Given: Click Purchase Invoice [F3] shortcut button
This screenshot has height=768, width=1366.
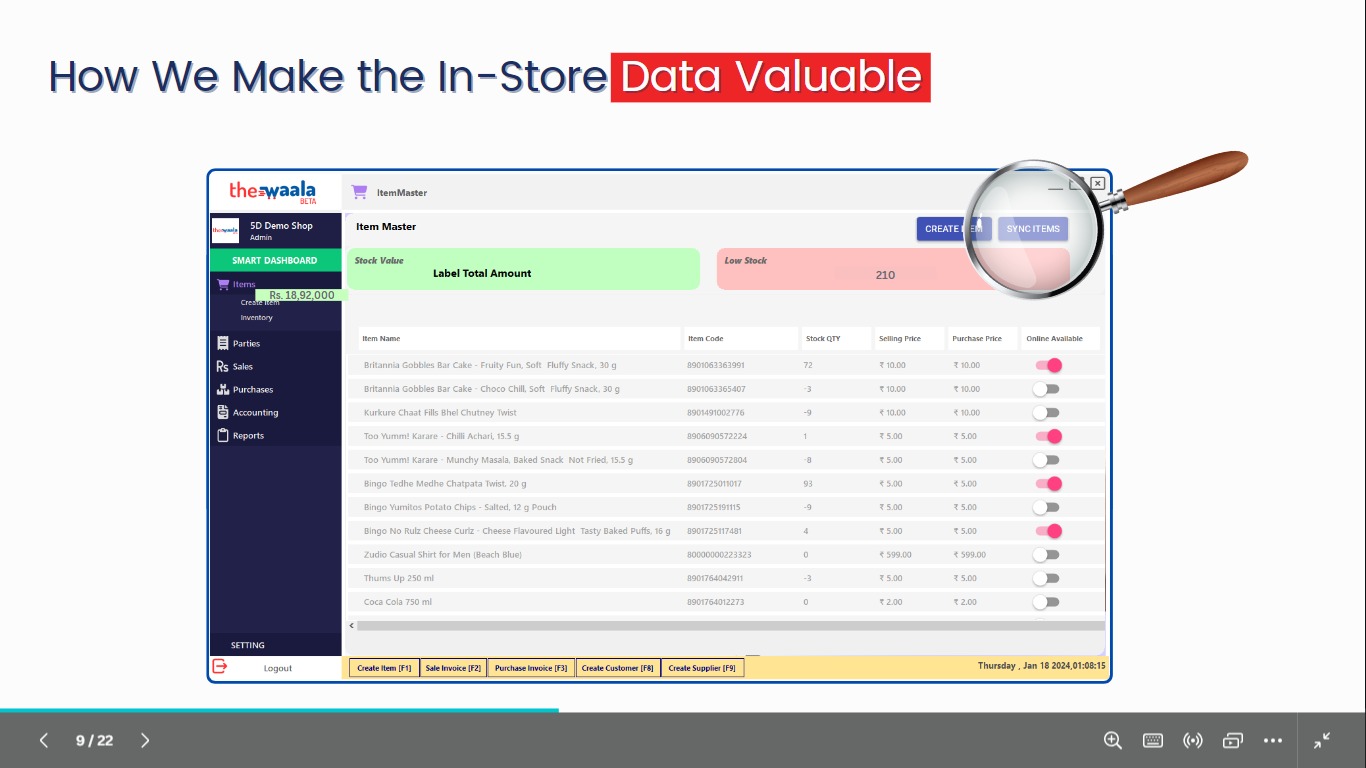Looking at the screenshot, I should (531, 668).
